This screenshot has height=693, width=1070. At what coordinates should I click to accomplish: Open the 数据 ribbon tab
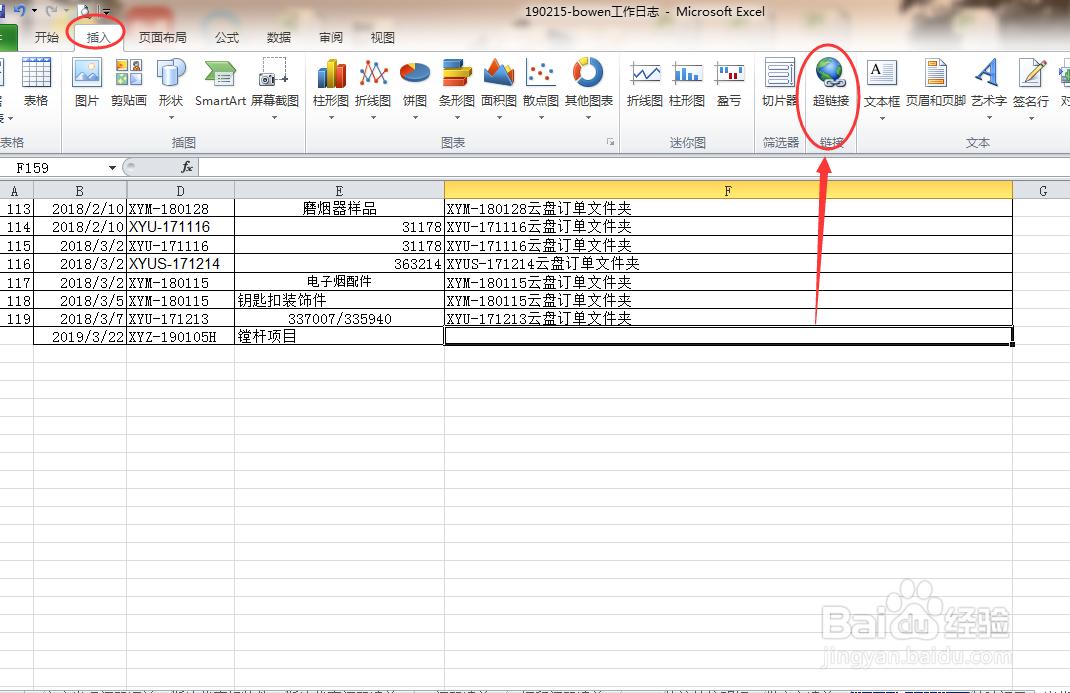point(278,36)
